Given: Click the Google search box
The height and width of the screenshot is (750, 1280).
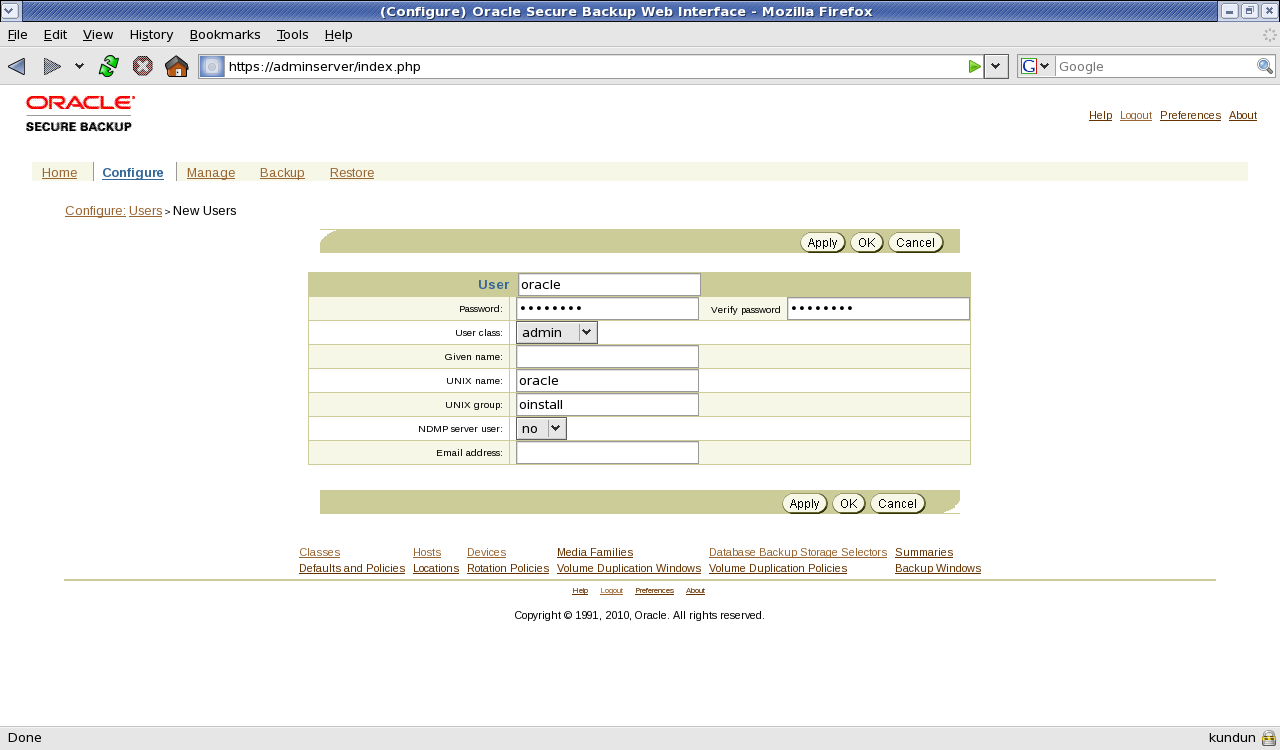Looking at the screenshot, I should click(1155, 67).
